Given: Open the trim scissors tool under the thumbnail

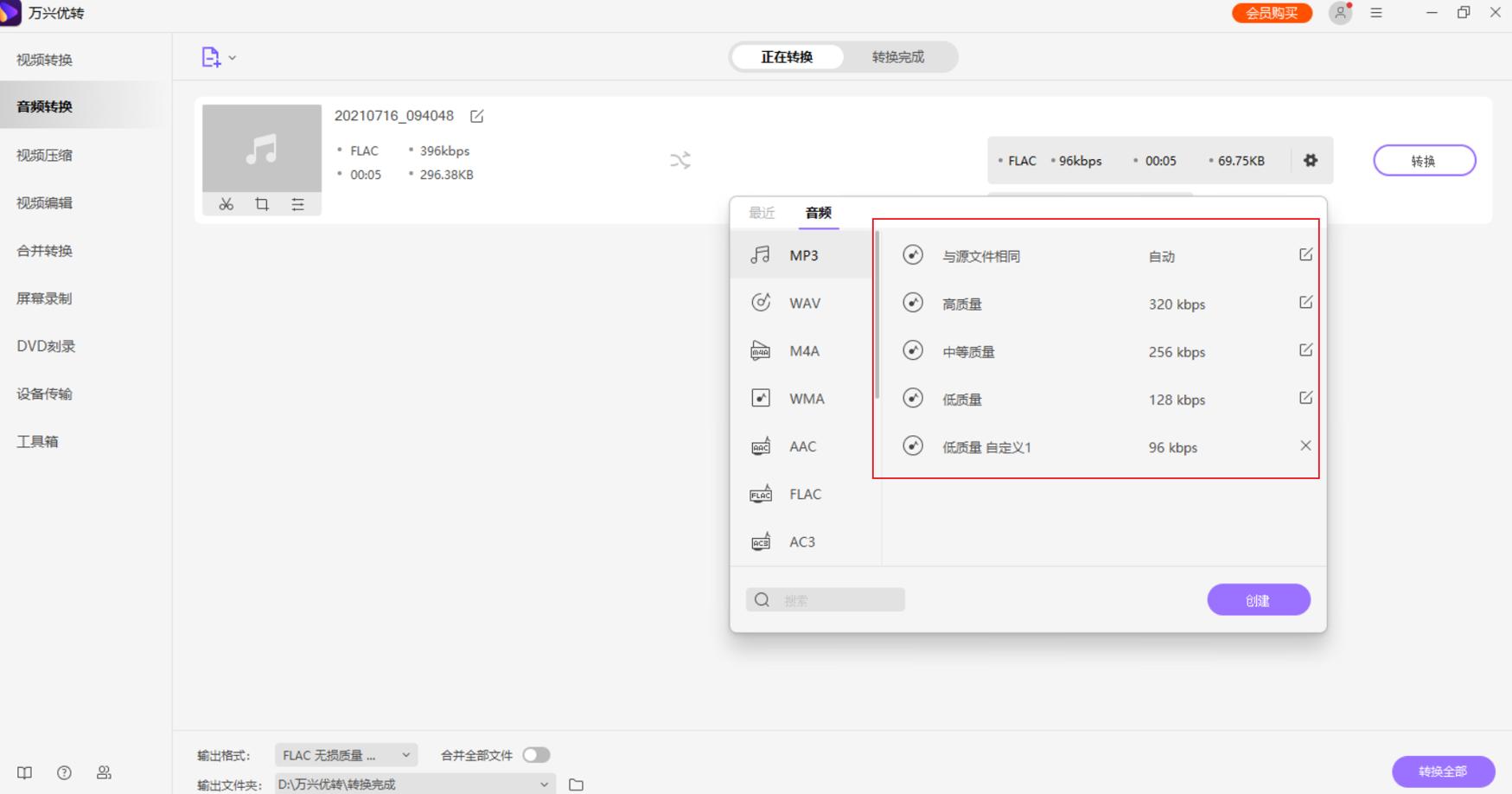Looking at the screenshot, I should [226, 205].
